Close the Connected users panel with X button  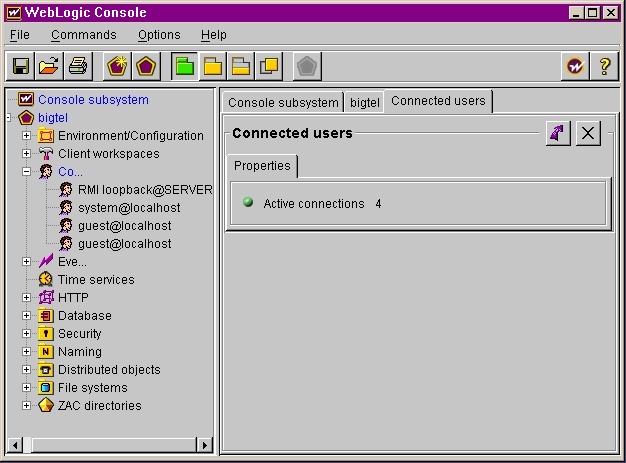pyautogui.click(x=588, y=133)
